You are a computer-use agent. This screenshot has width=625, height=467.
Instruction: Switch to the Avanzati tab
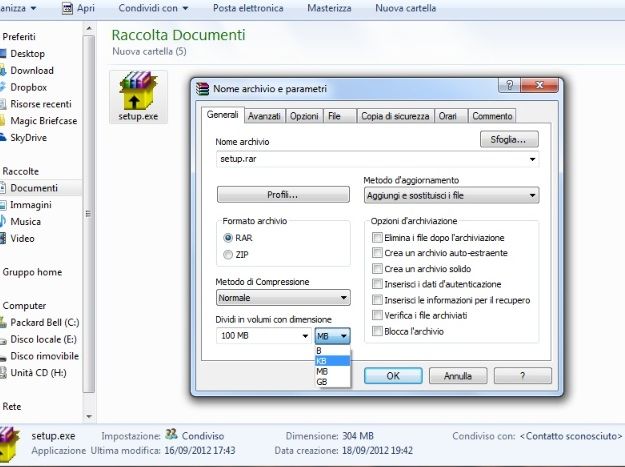(x=264, y=116)
